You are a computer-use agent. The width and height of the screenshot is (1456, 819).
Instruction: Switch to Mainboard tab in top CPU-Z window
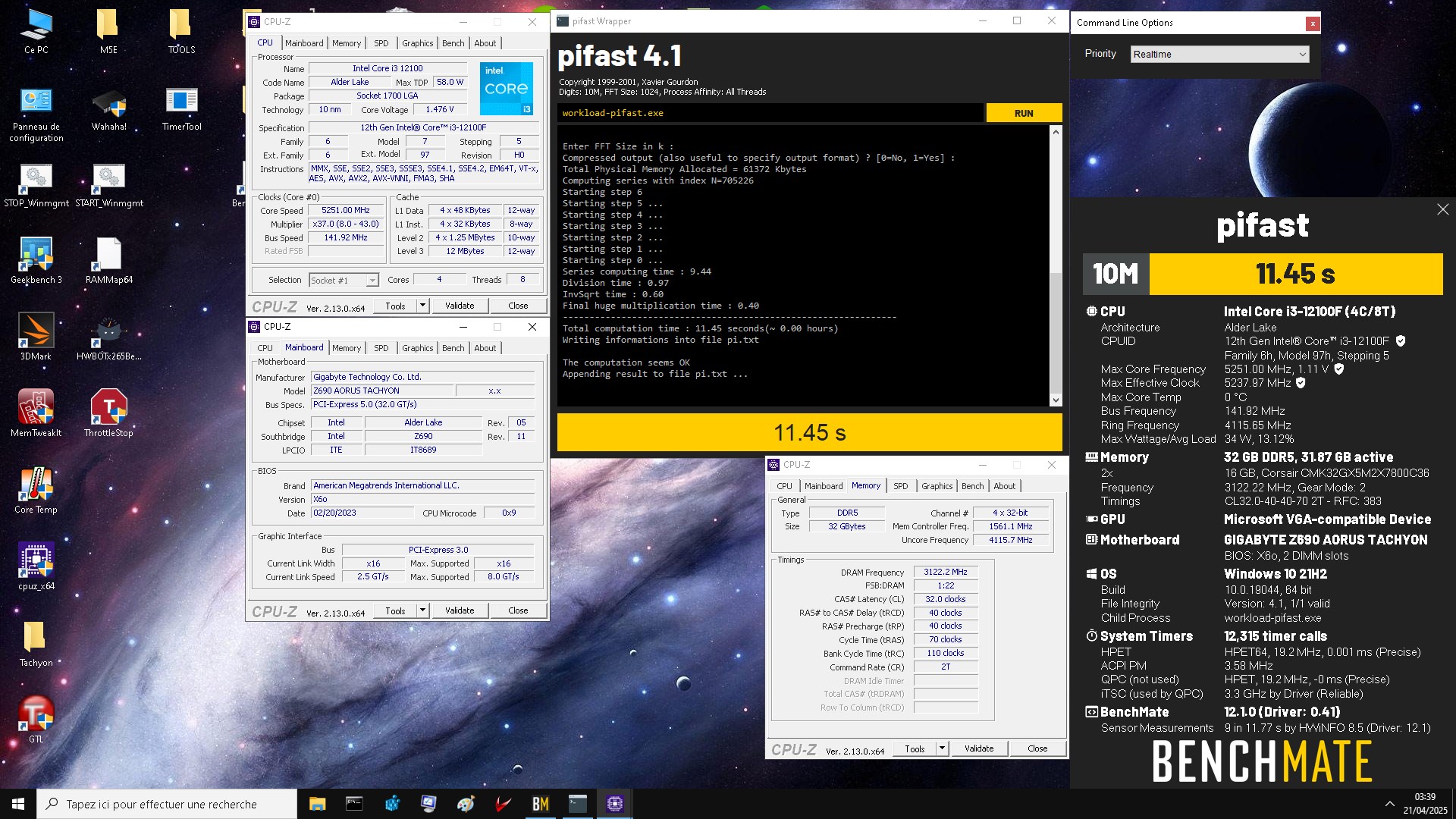(x=304, y=43)
